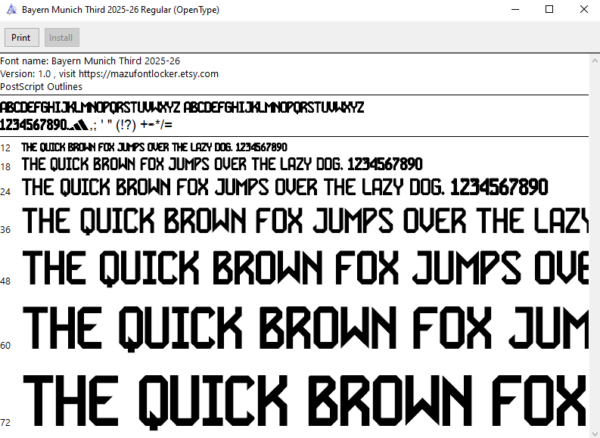Click the size label 24

click(x=5, y=192)
